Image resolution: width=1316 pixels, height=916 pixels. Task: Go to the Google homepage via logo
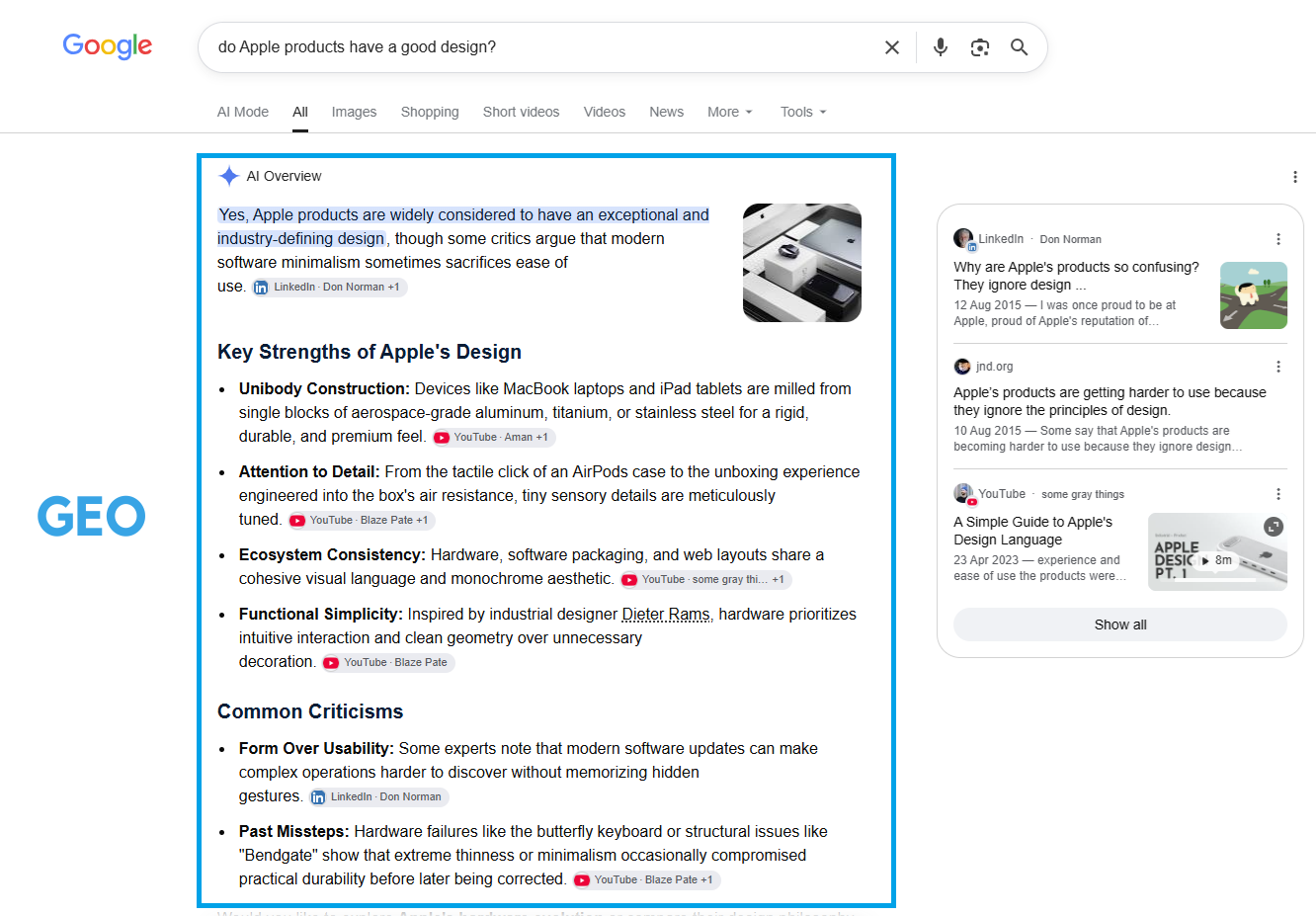108,45
